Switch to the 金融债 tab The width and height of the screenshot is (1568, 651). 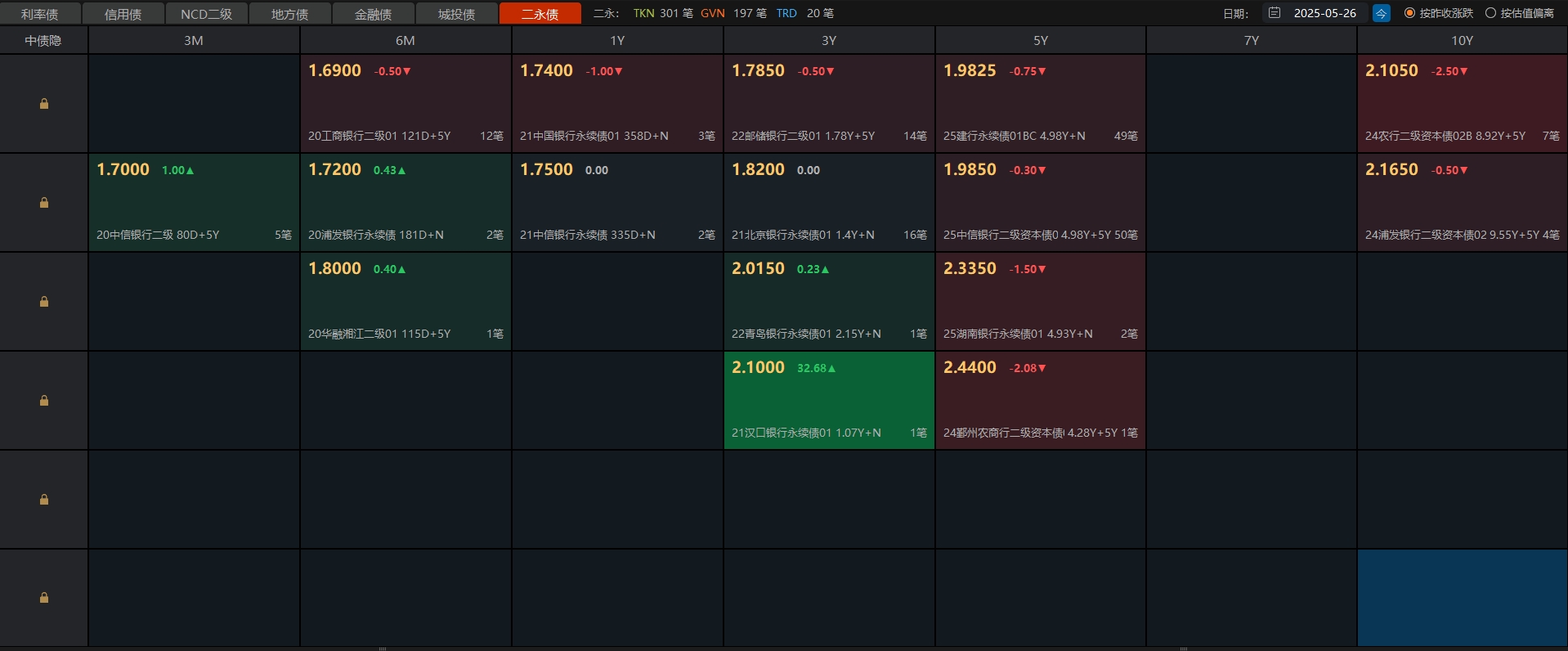[x=374, y=14]
